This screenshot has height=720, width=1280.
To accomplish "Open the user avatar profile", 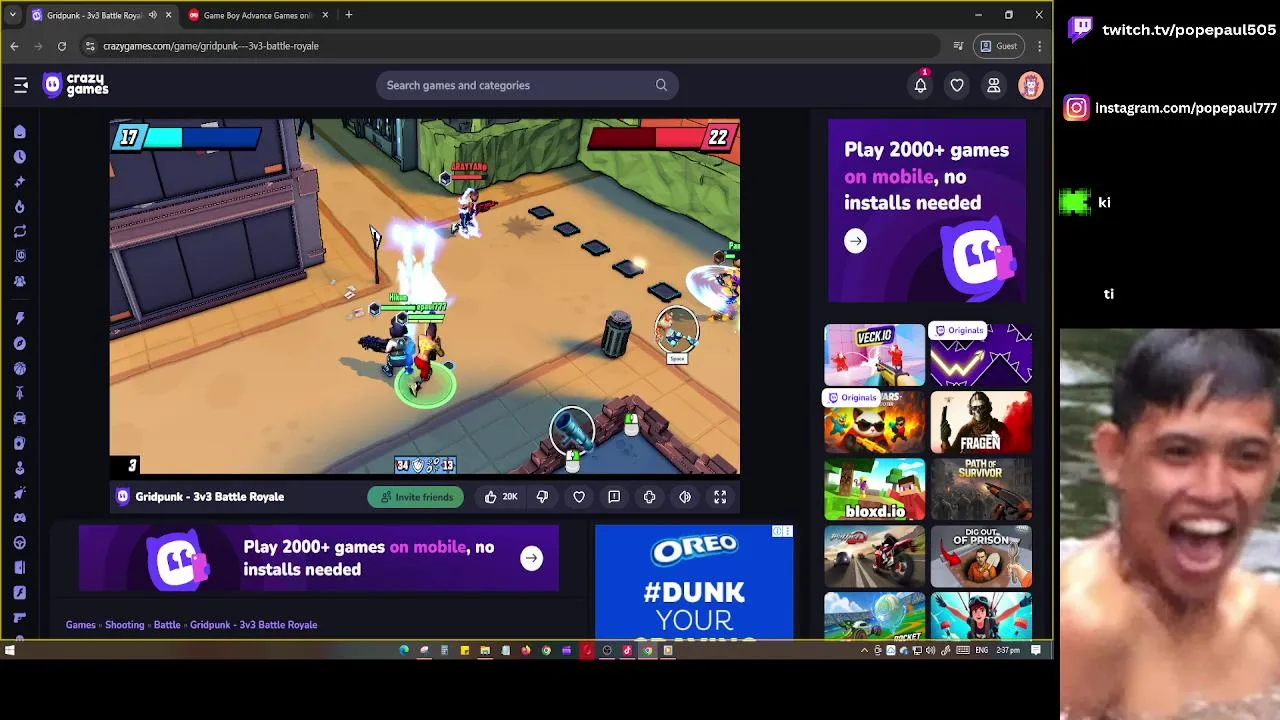I will tap(1031, 85).
